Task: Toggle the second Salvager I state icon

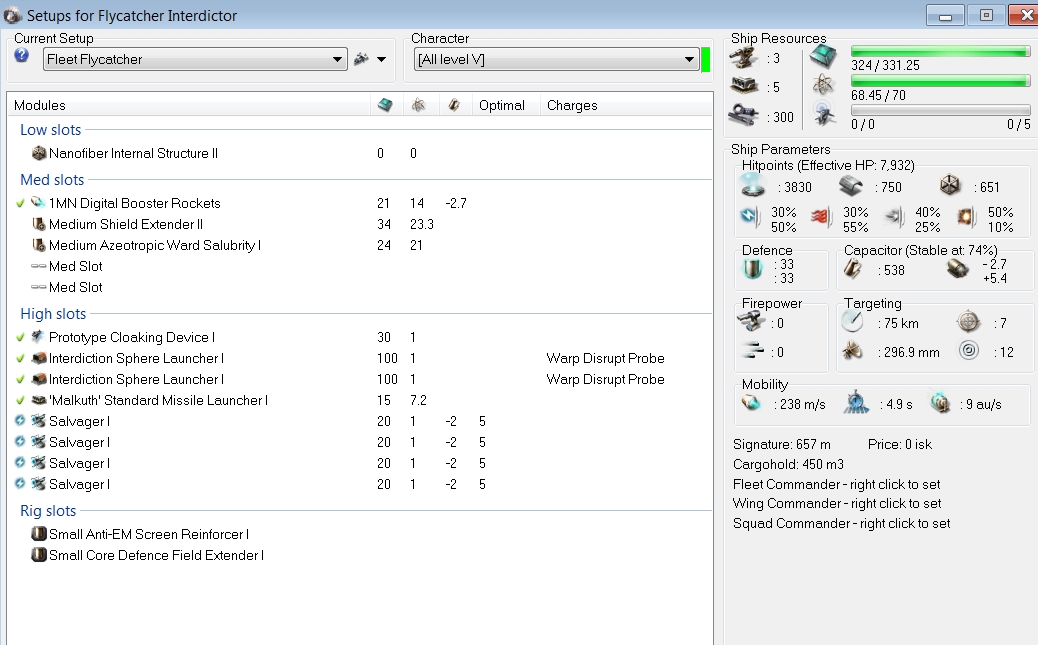Action: pyautogui.click(x=20, y=442)
